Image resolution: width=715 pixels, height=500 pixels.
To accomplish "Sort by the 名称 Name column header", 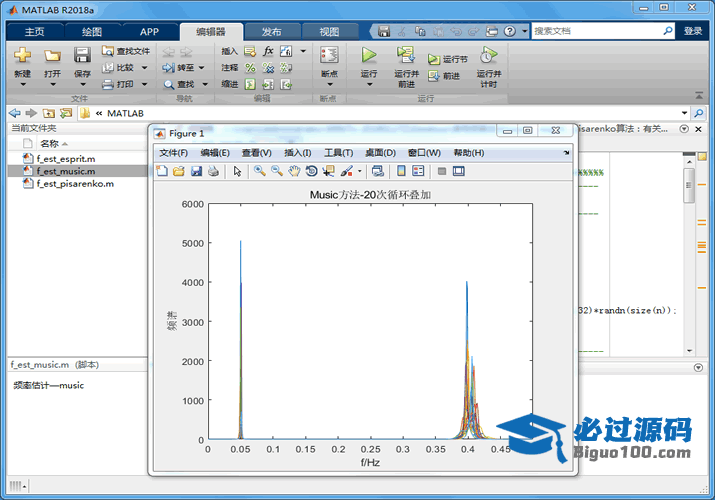I will (49, 144).
